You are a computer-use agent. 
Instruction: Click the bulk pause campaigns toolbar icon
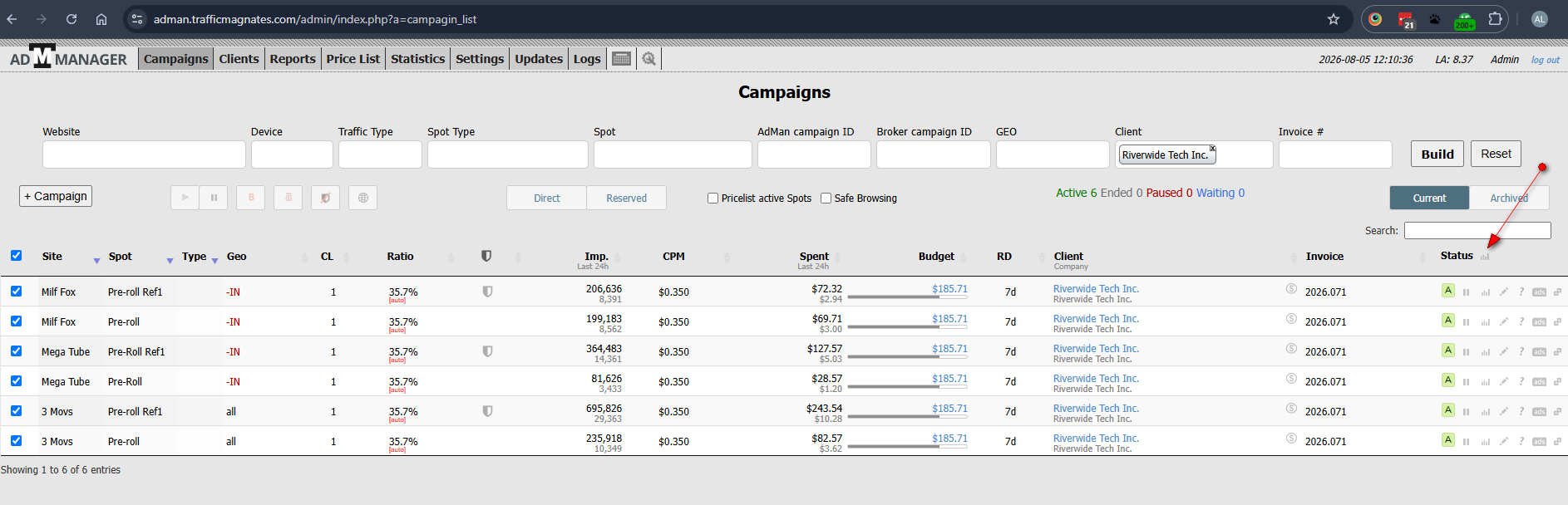pyautogui.click(x=214, y=198)
